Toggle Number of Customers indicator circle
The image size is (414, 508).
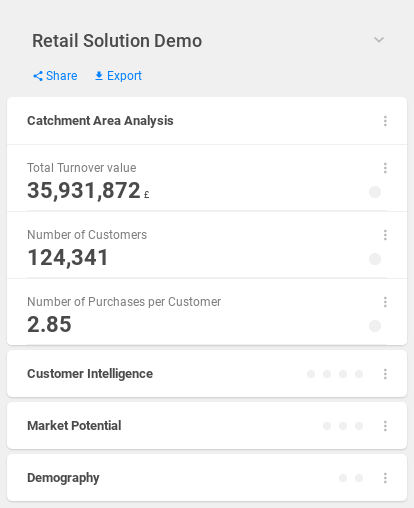375,259
